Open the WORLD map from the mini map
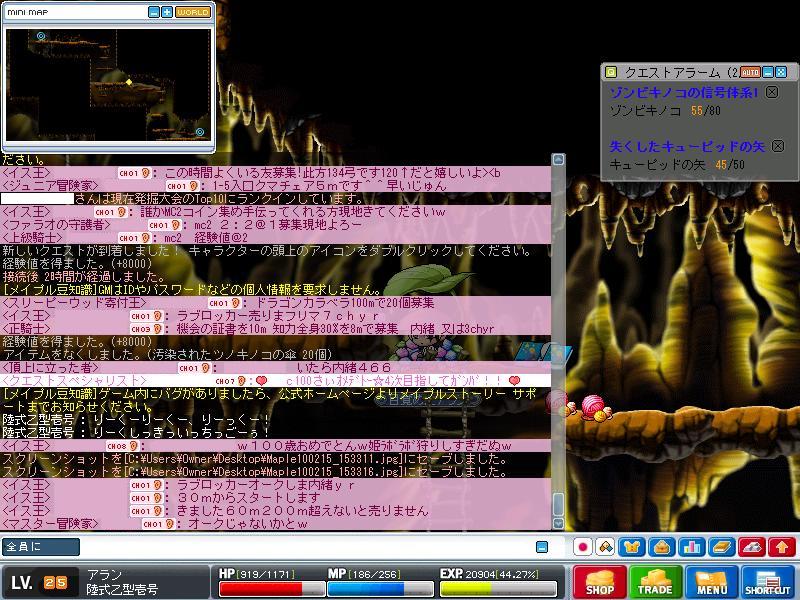Image resolution: width=800 pixels, height=600 pixels. (x=193, y=12)
